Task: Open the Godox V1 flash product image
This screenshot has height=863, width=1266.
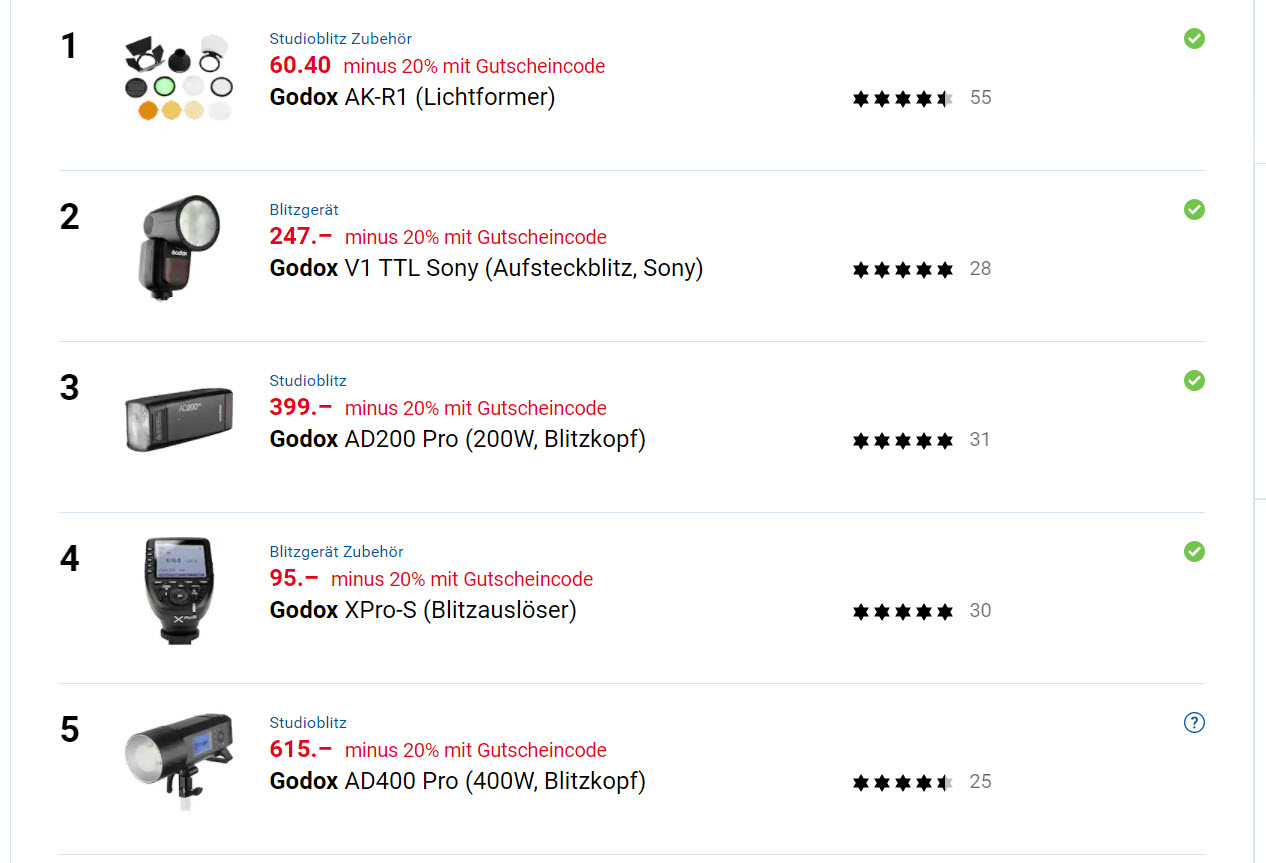Action: (x=179, y=247)
